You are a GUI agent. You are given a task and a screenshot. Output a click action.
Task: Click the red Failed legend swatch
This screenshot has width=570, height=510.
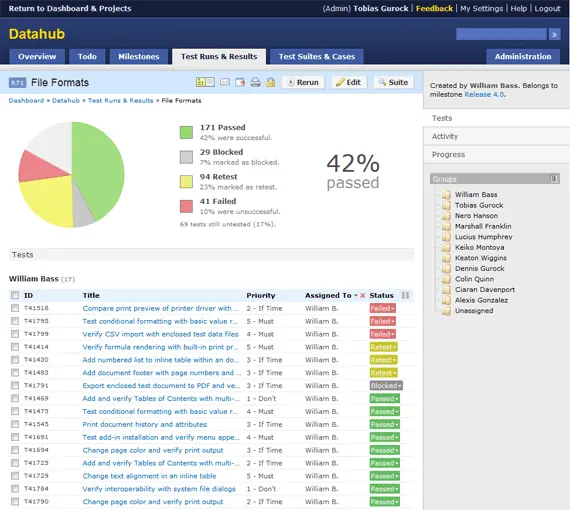click(186, 206)
